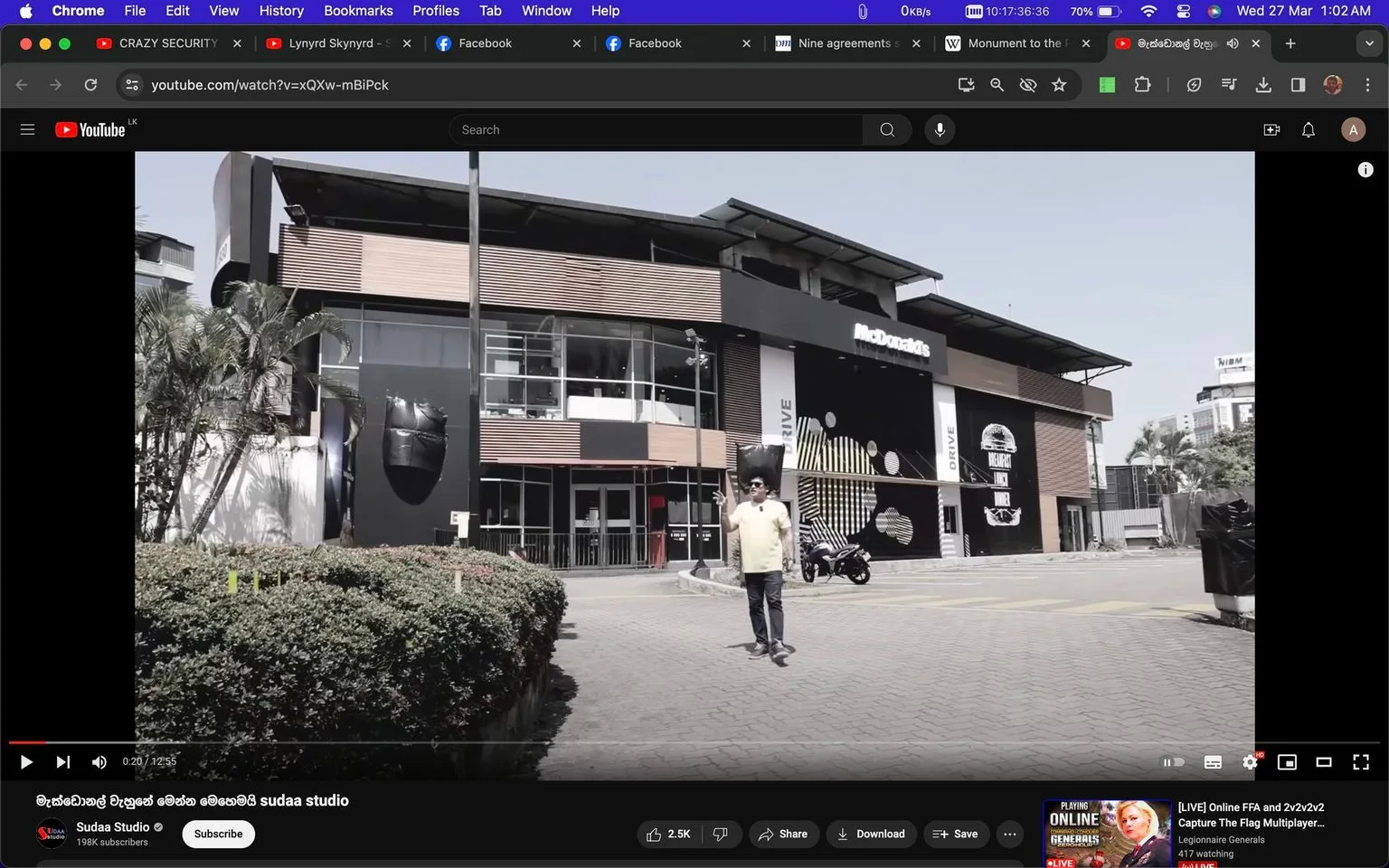Start voice search with the microphone icon
This screenshot has width=1389, height=868.
tap(940, 130)
